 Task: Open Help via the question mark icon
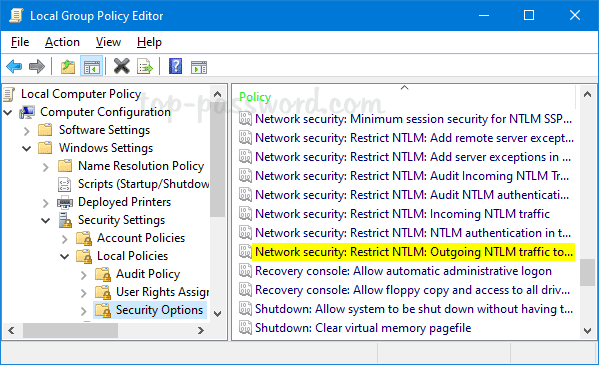tap(175, 66)
